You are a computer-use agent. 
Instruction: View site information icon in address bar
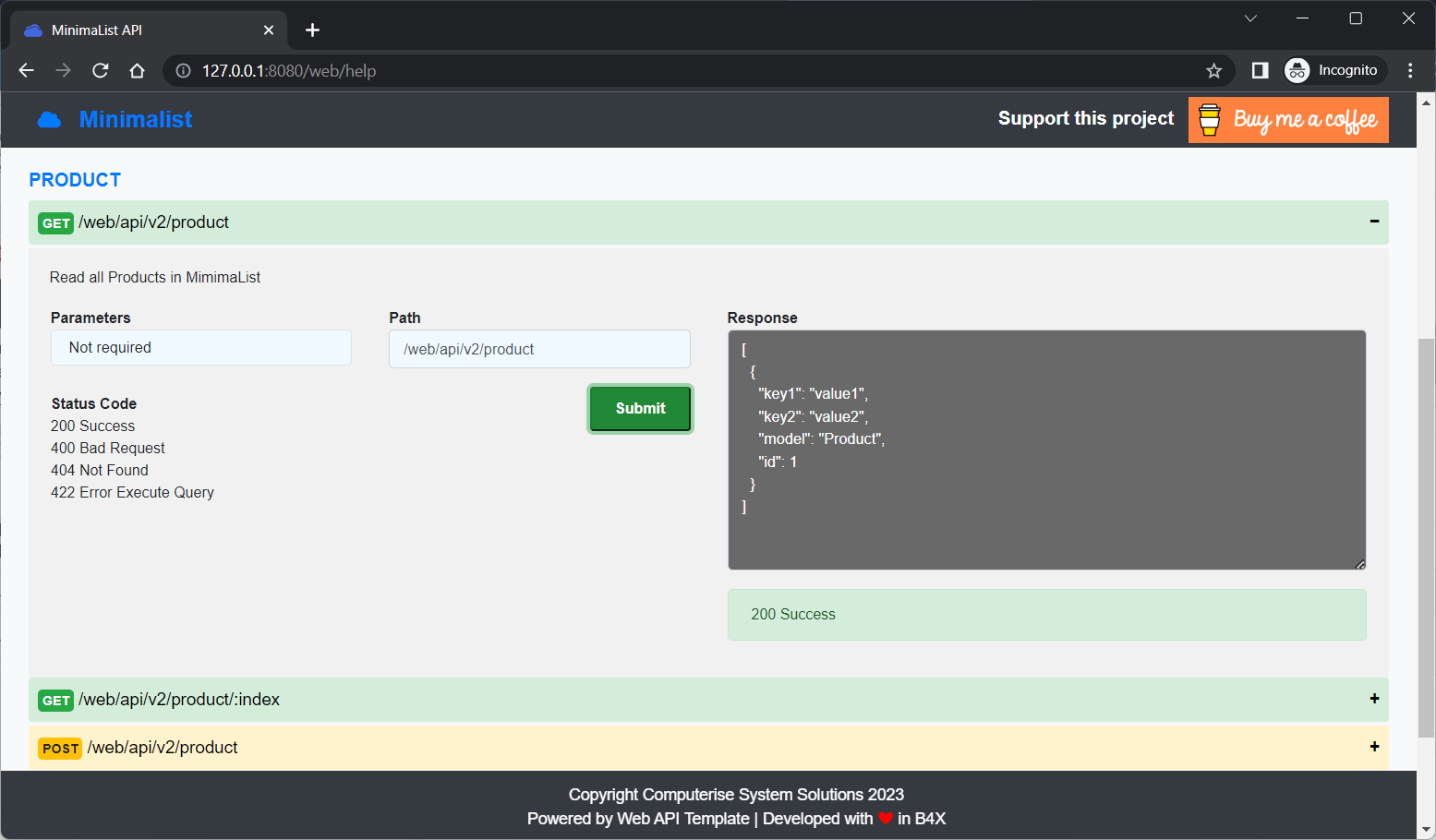tap(183, 71)
